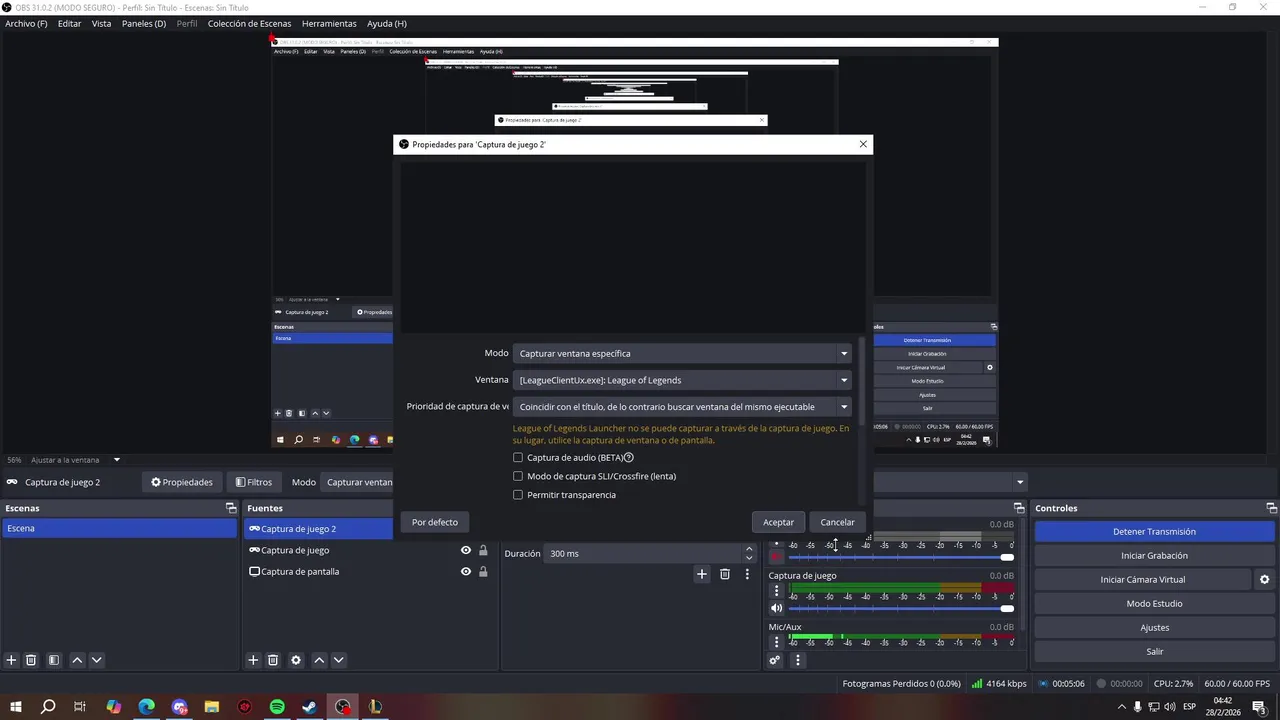
Task: Open the Ventana dropdown showing League of Legends
Action: tap(682, 380)
